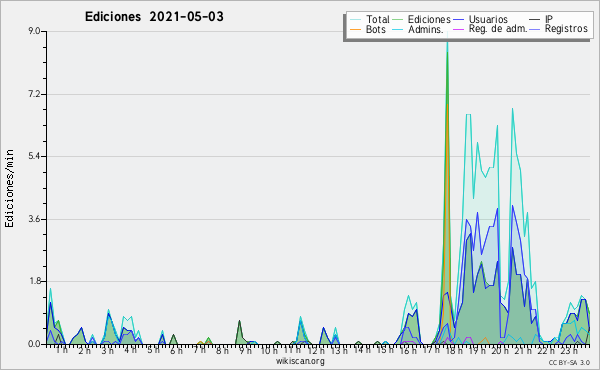The height and width of the screenshot is (370, 600).
Task: Click the '20 h' x-axis label
Action: [x=500, y=350]
